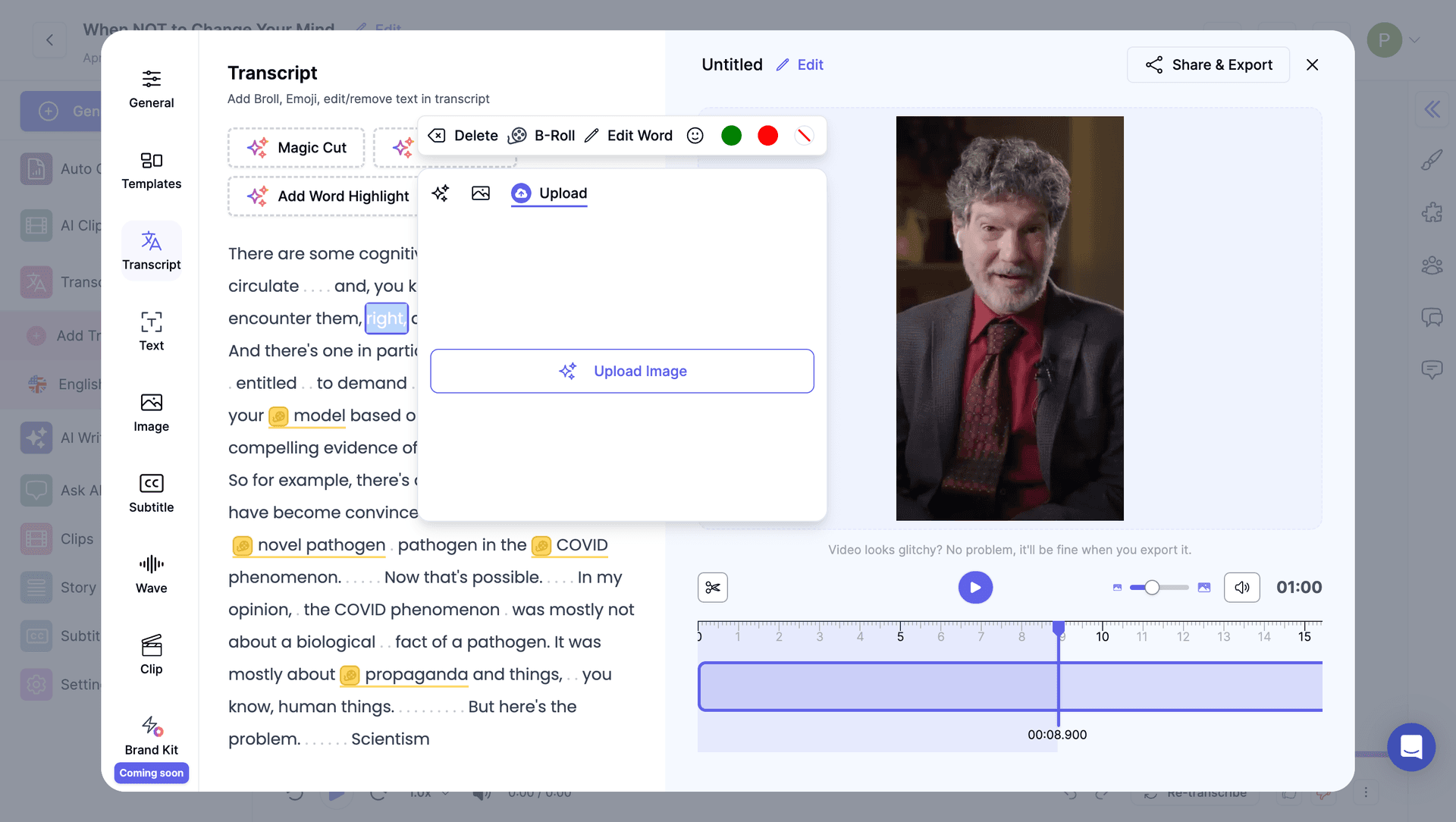Click the AI sparkle tab in B-Roll popup
The width and height of the screenshot is (1456, 822).
tap(441, 193)
